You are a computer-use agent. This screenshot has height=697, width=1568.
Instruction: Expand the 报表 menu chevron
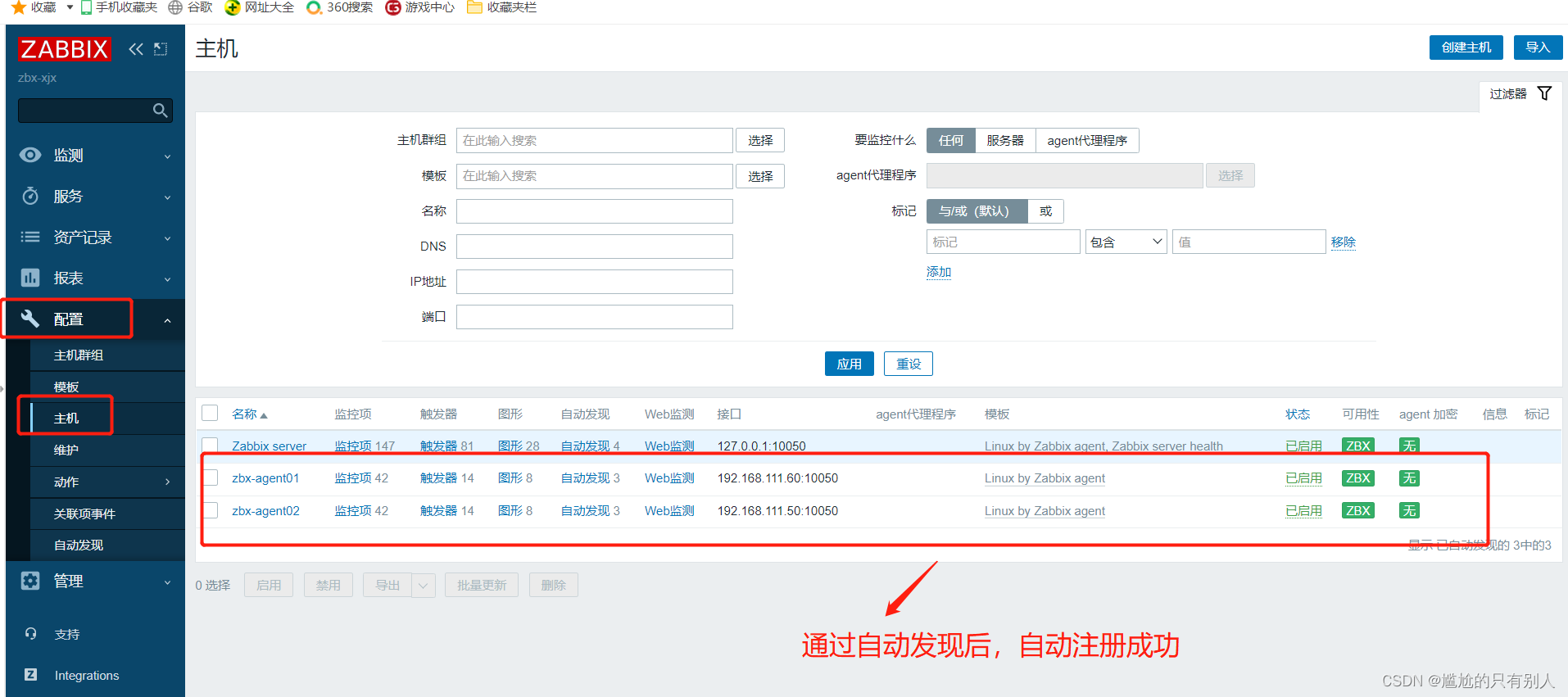coord(167,278)
